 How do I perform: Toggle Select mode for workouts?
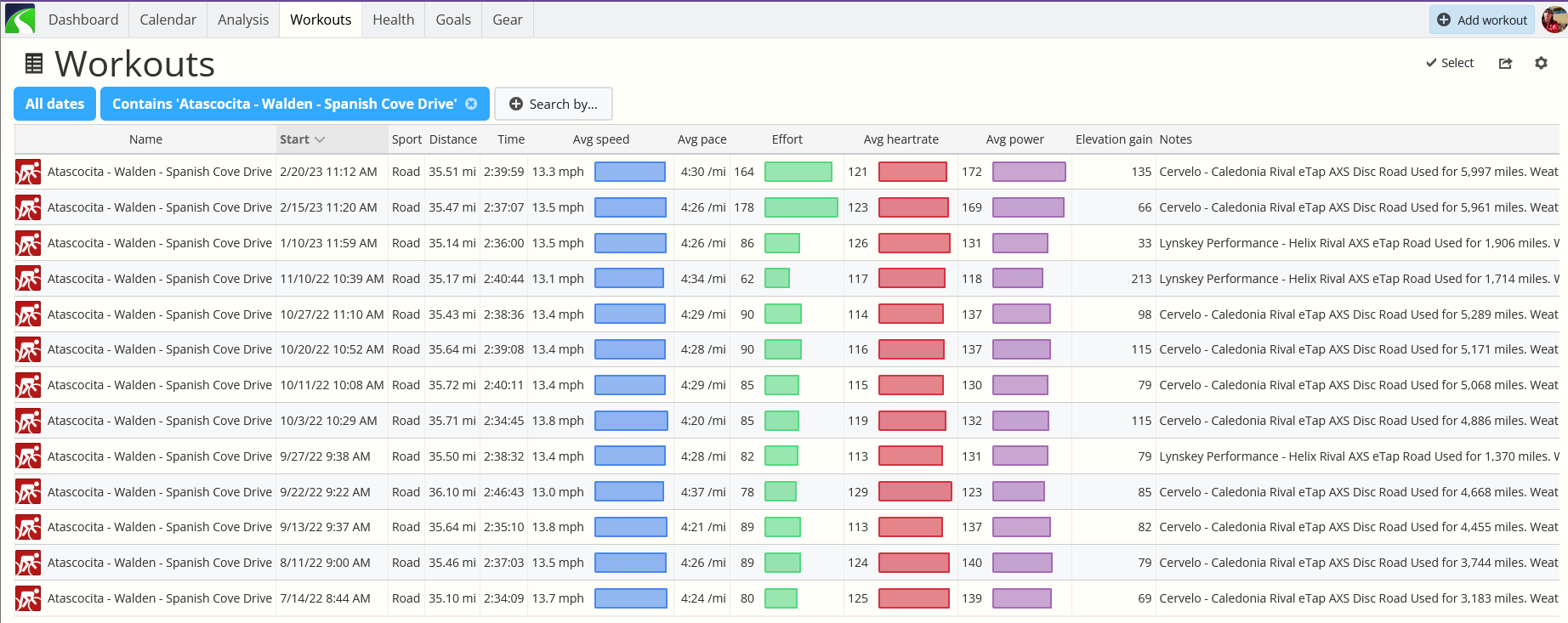(1450, 63)
